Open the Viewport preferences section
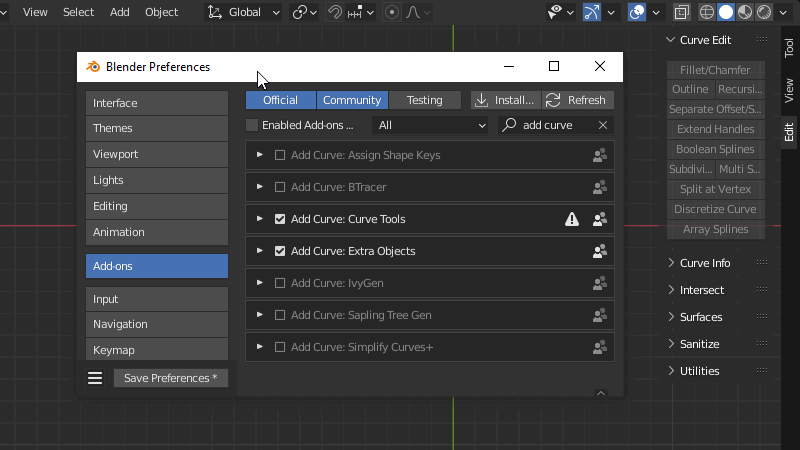Screen dimensions: 800x450 [157, 154]
